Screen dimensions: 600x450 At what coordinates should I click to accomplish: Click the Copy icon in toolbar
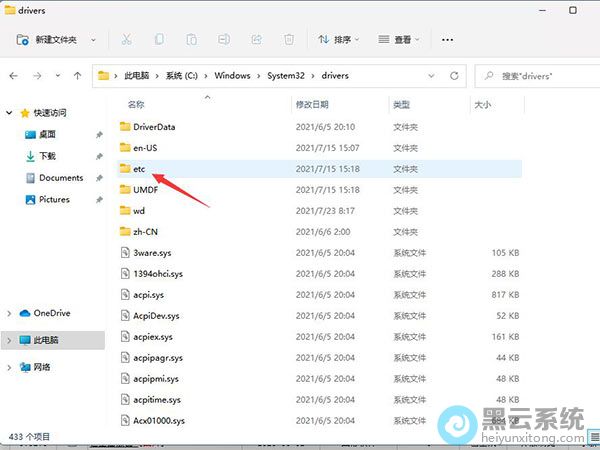(x=159, y=40)
